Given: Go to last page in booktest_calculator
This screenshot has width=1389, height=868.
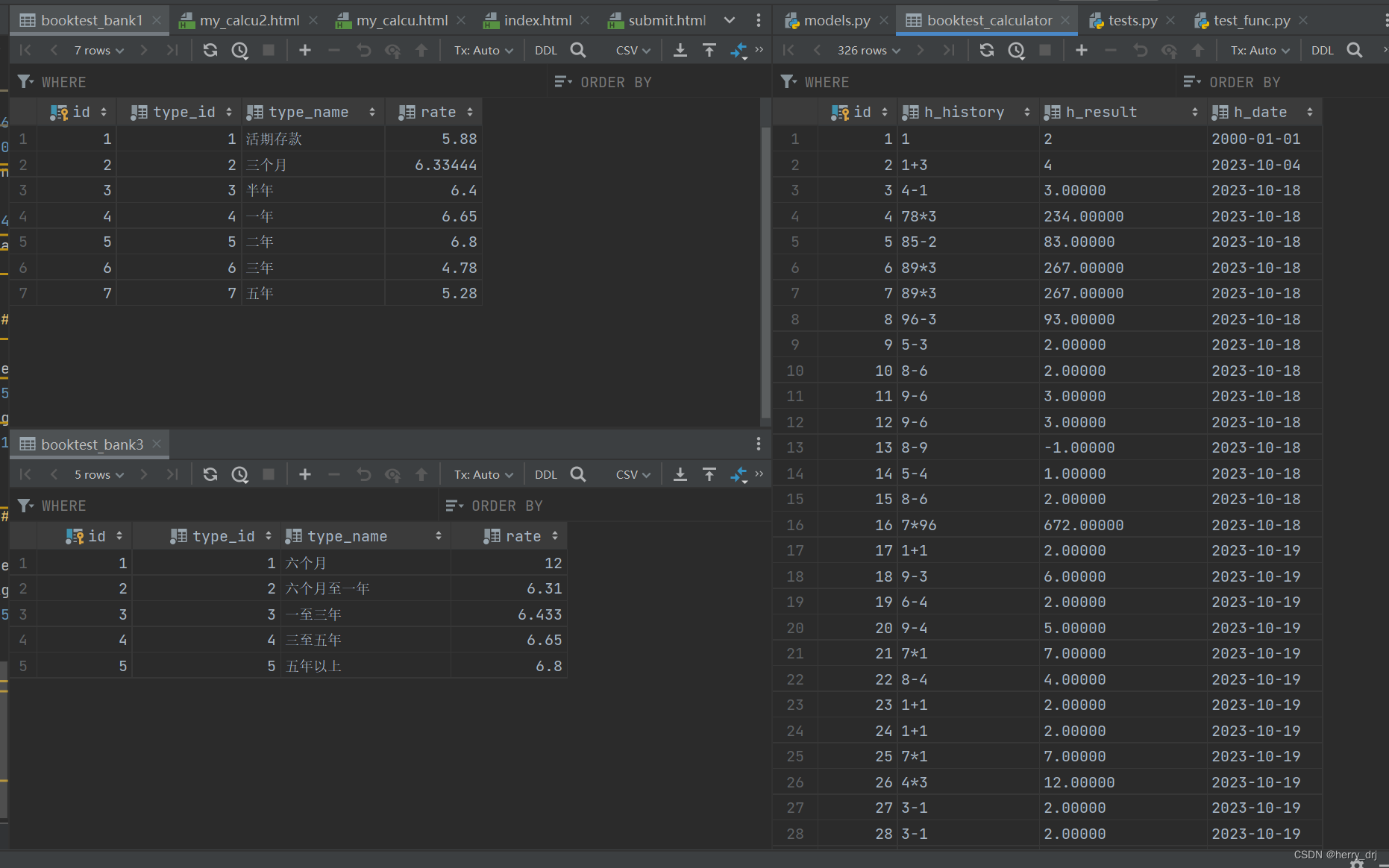Looking at the screenshot, I should pos(949,50).
